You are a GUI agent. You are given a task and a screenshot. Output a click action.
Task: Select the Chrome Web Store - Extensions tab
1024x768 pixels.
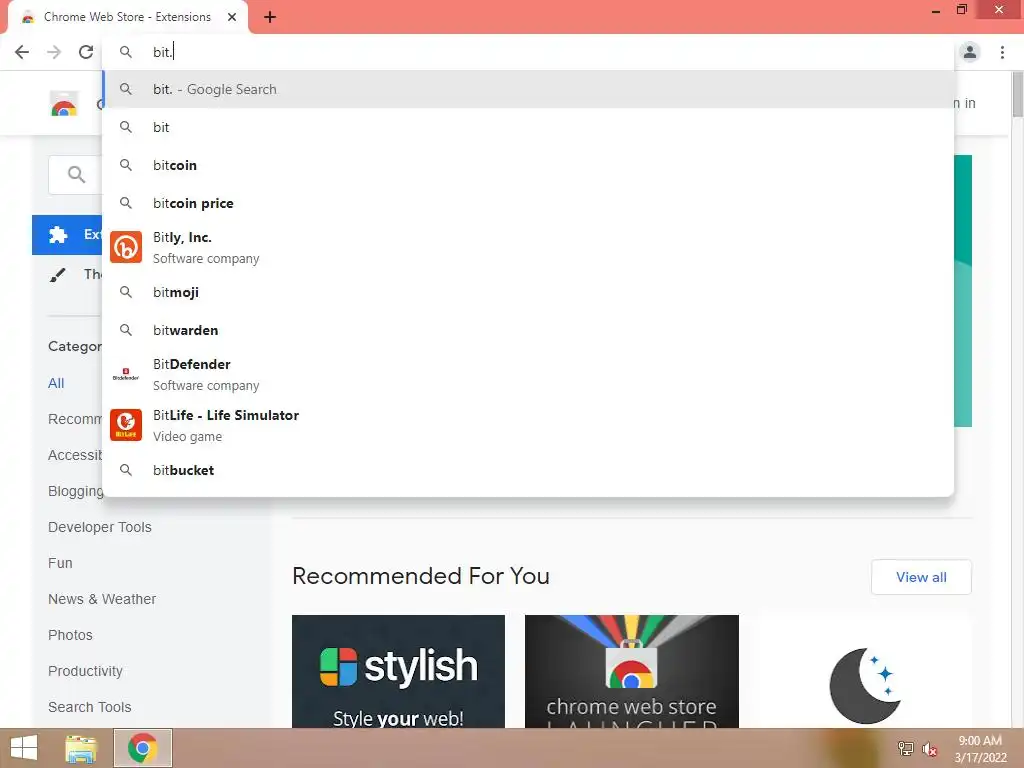(x=128, y=17)
